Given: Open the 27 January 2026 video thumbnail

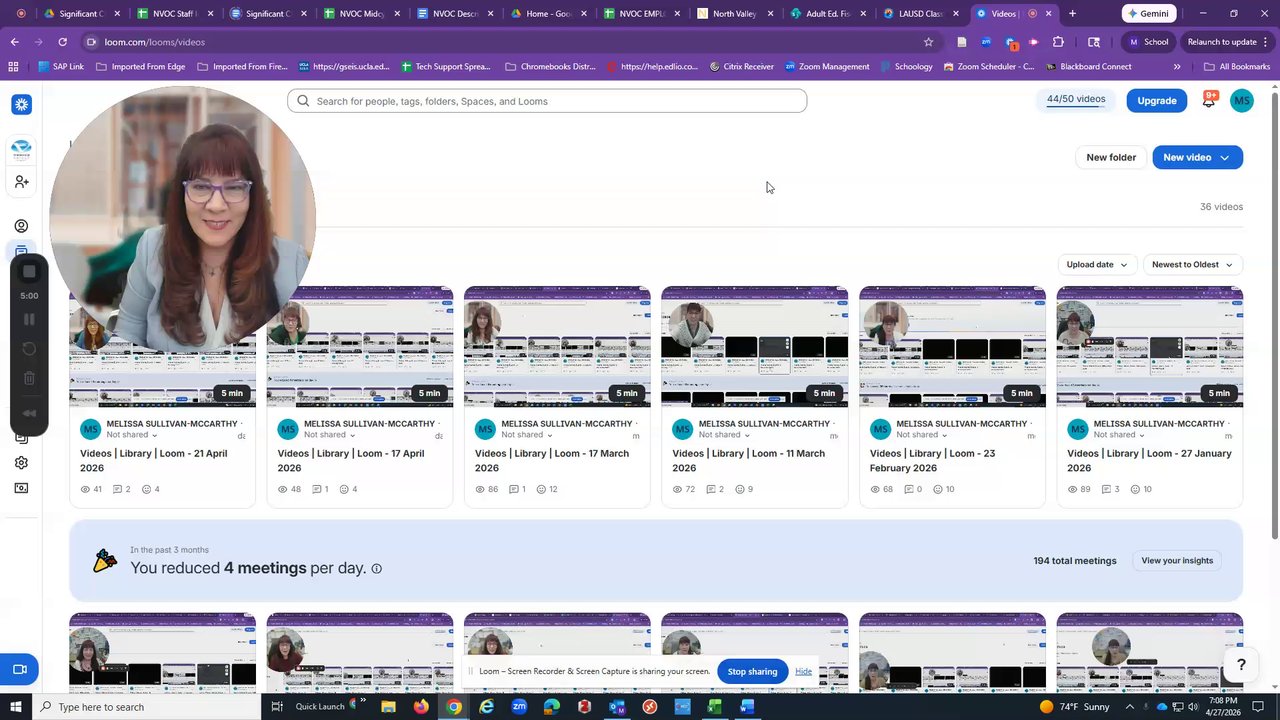Looking at the screenshot, I should point(1149,347).
